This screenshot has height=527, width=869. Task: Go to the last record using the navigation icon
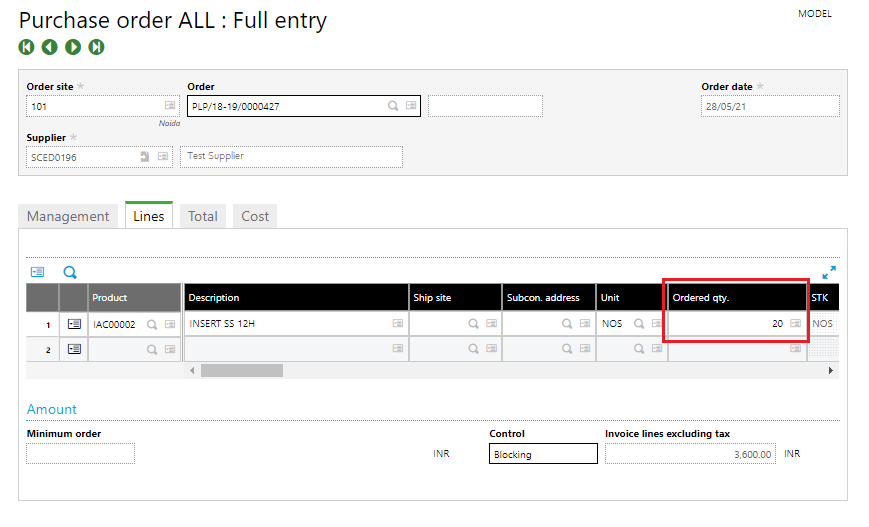pos(96,47)
